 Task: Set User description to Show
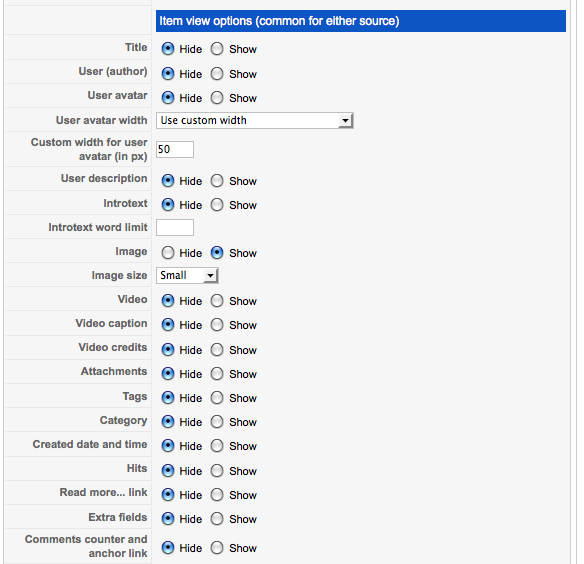tap(217, 181)
